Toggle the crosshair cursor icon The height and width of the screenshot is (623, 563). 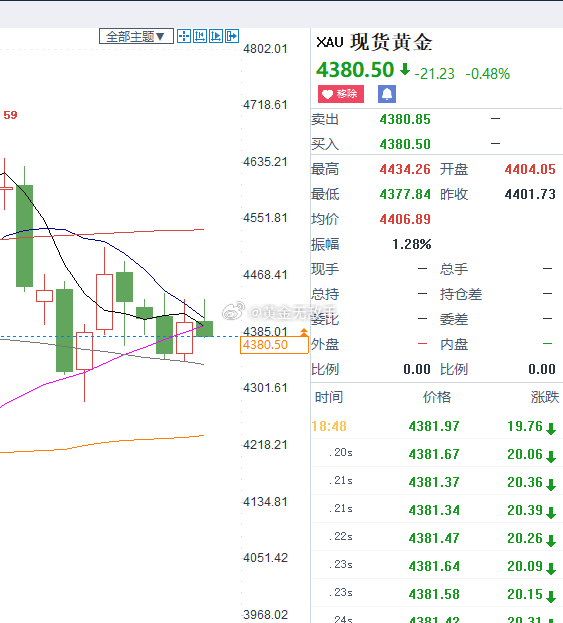point(184,36)
